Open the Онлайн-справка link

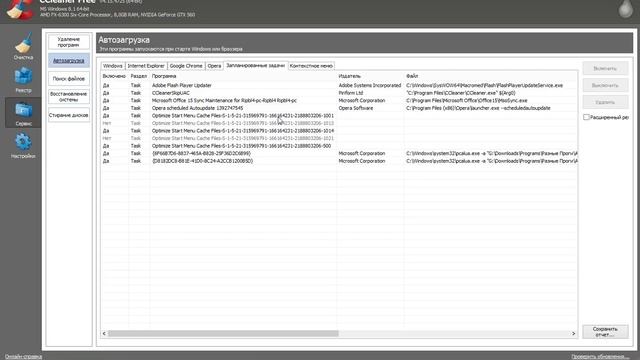(x=23, y=357)
